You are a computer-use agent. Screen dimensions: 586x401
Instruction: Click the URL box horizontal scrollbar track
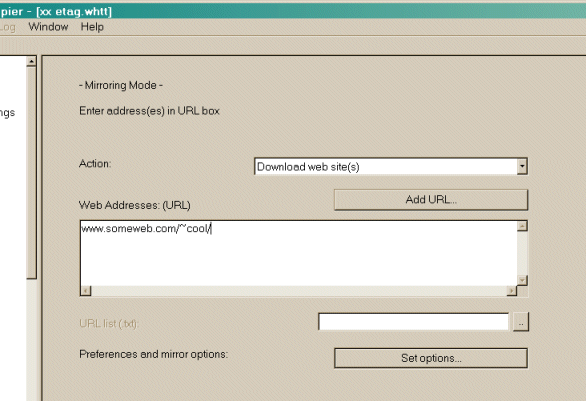[x=299, y=291]
